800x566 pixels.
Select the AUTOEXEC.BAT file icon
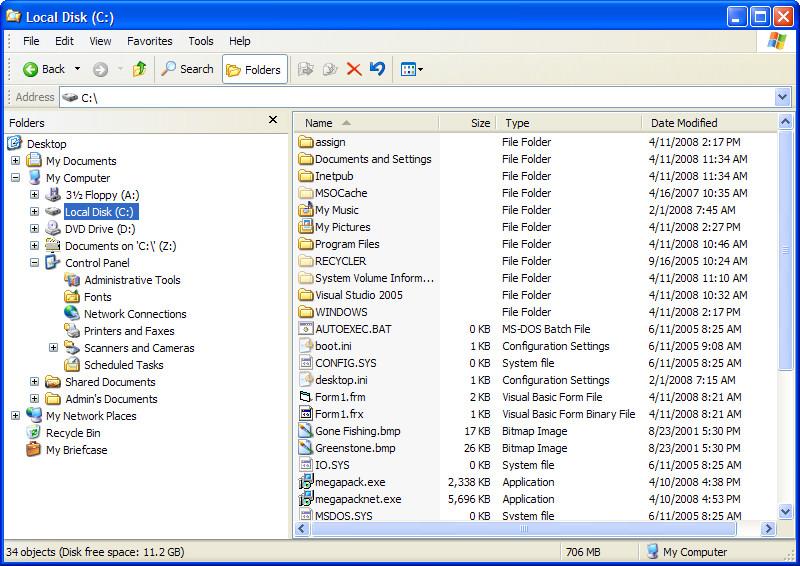point(306,329)
